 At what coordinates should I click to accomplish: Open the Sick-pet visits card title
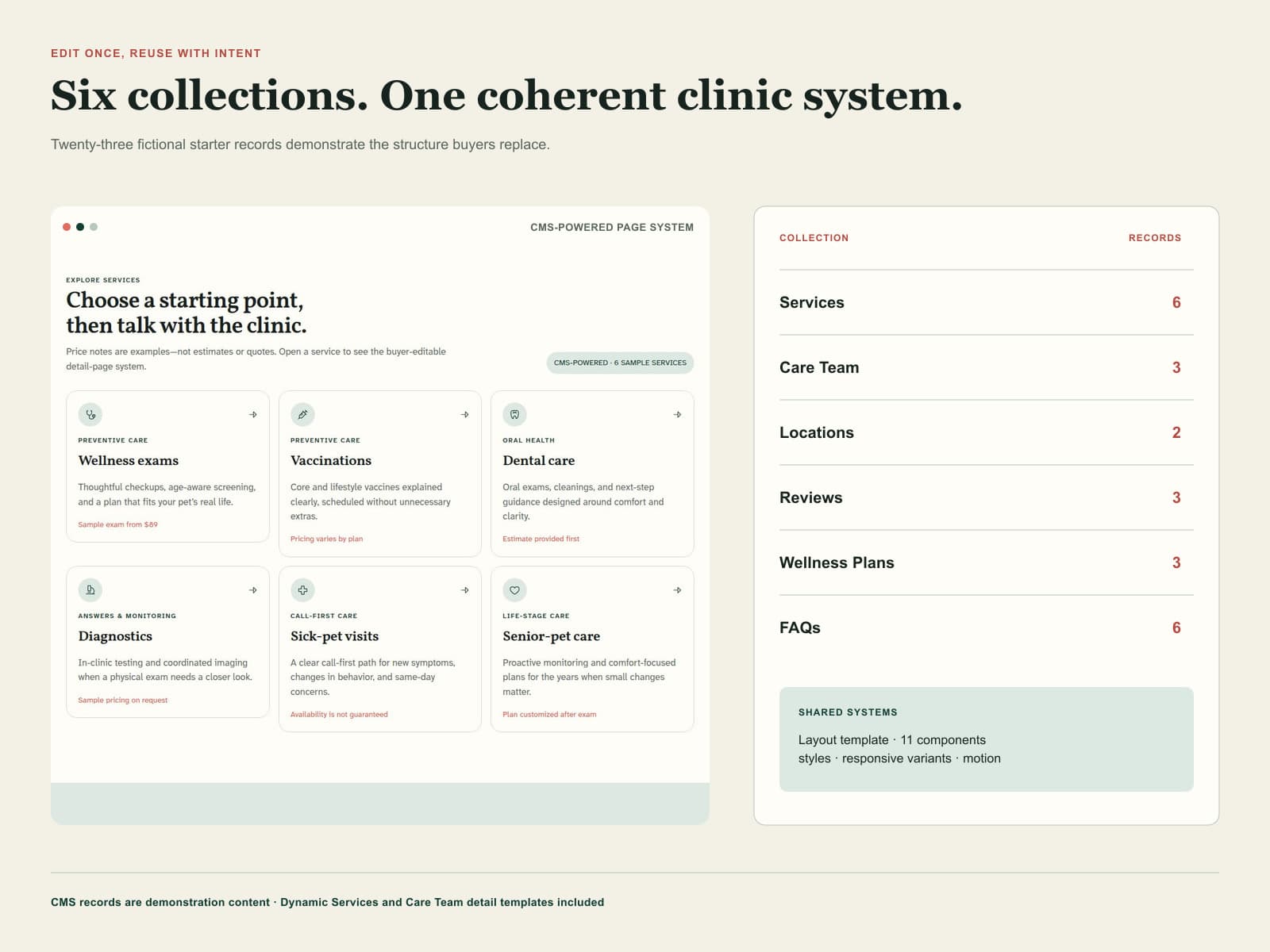click(334, 635)
